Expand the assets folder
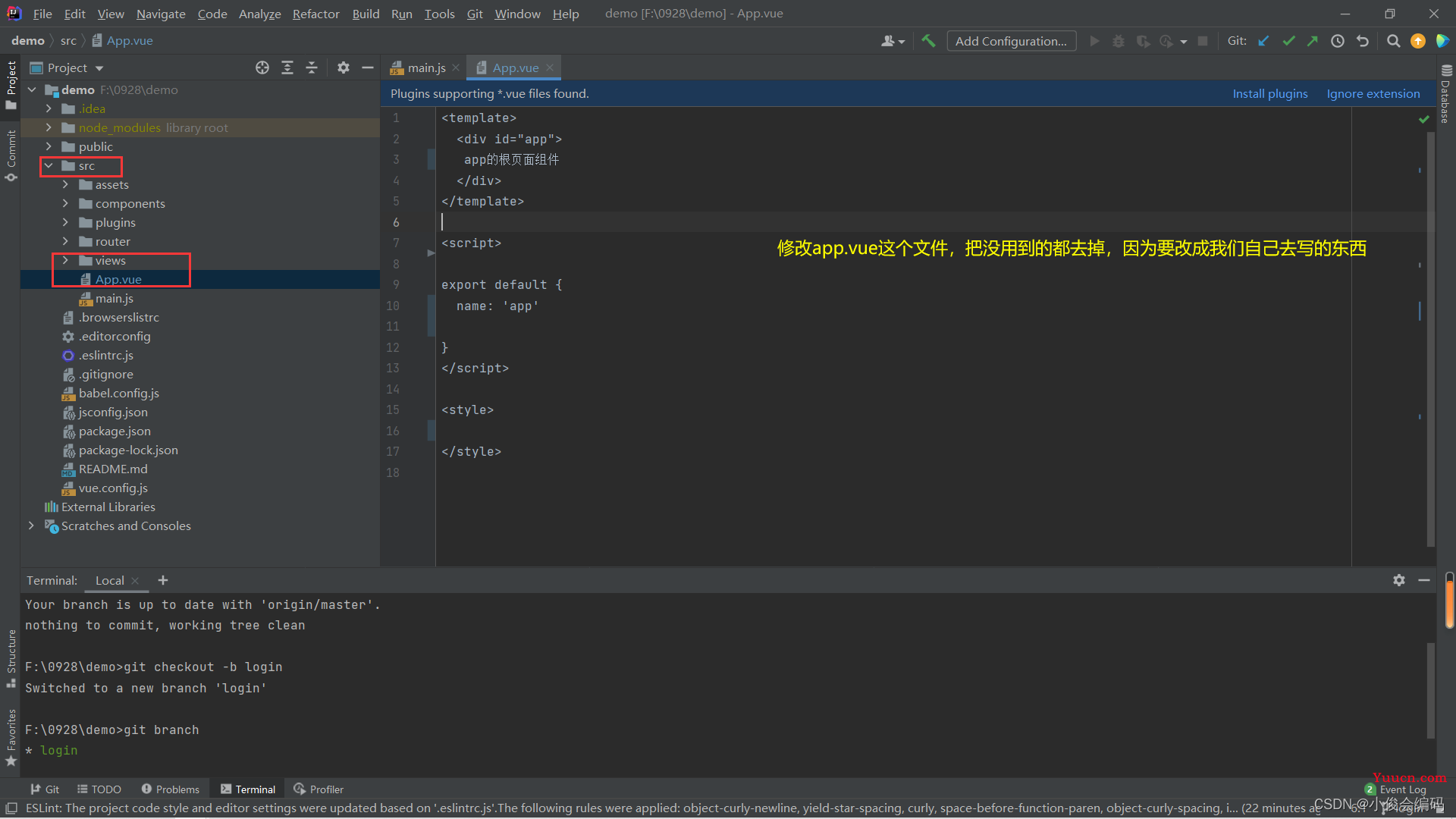The width and height of the screenshot is (1456, 819). tap(65, 184)
